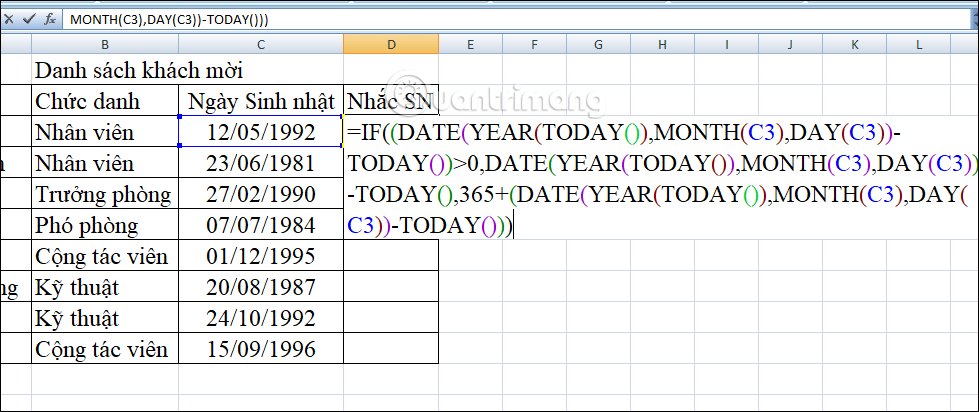Select the highlighted column D header

click(x=390, y=45)
